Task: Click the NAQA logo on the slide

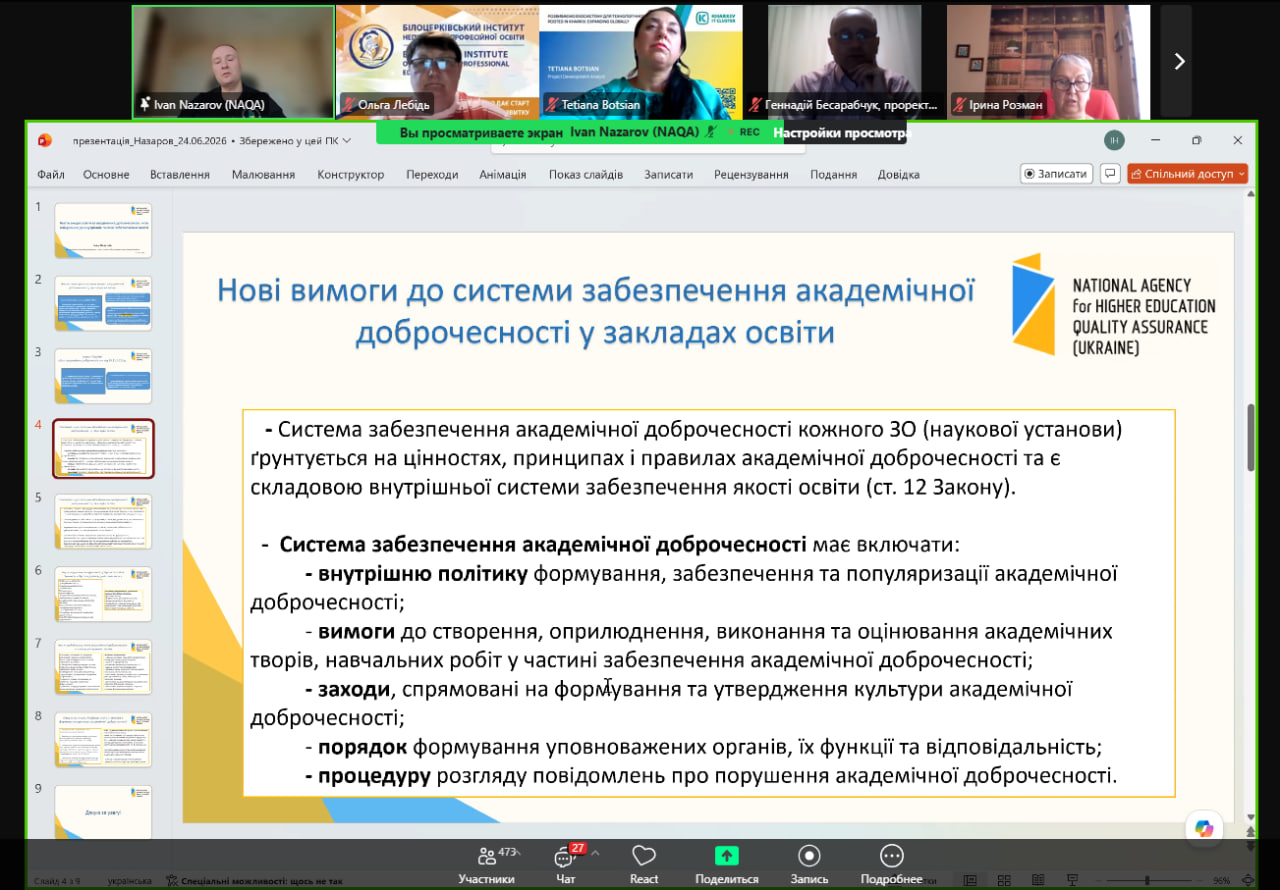Action: pos(1112,304)
